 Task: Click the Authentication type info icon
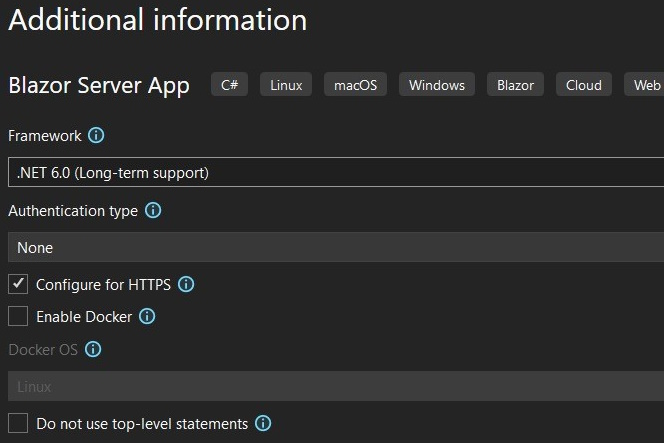(153, 211)
